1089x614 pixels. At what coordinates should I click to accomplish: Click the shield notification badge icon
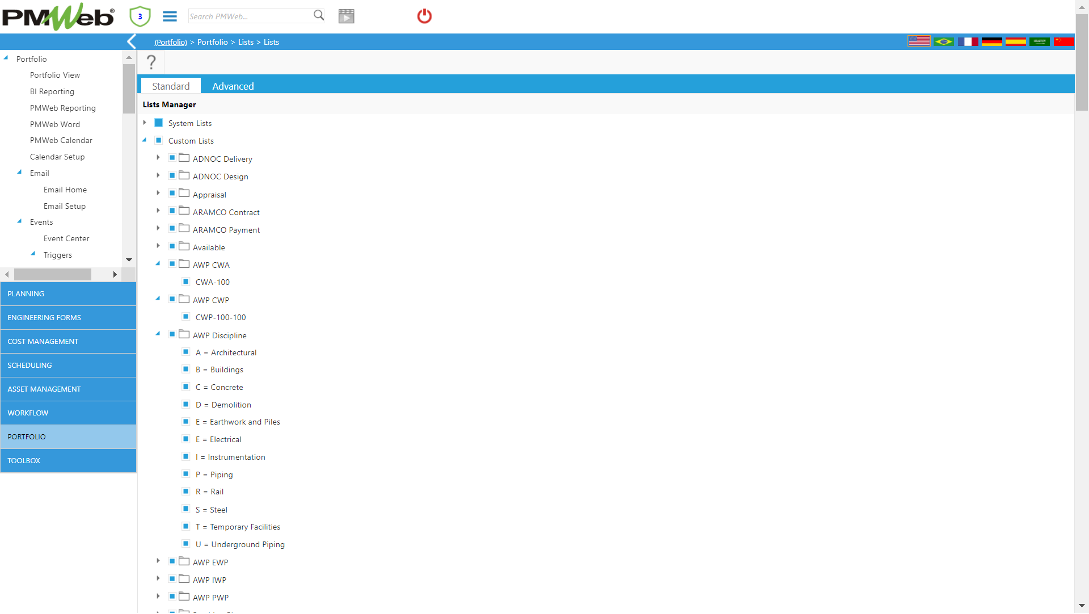point(141,16)
